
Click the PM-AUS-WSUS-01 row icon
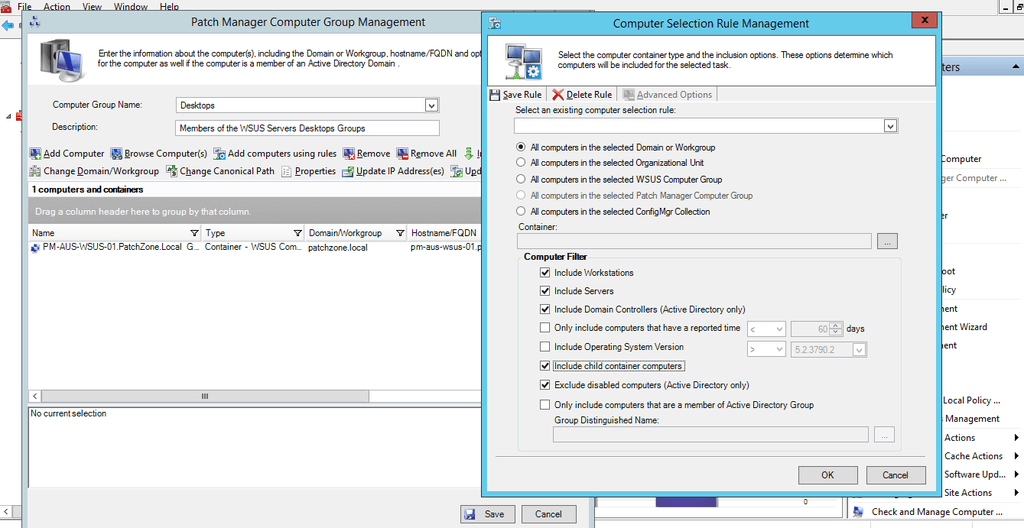(35, 248)
